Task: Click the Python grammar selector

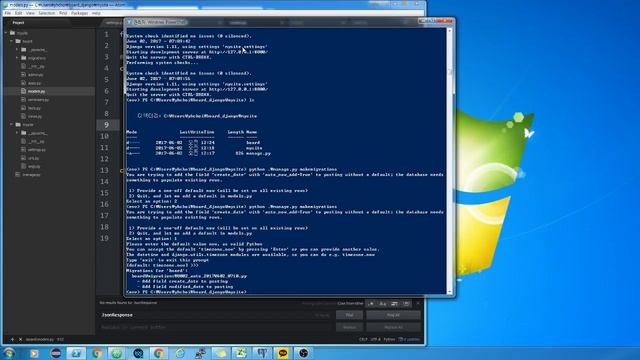Action: (389, 339)
